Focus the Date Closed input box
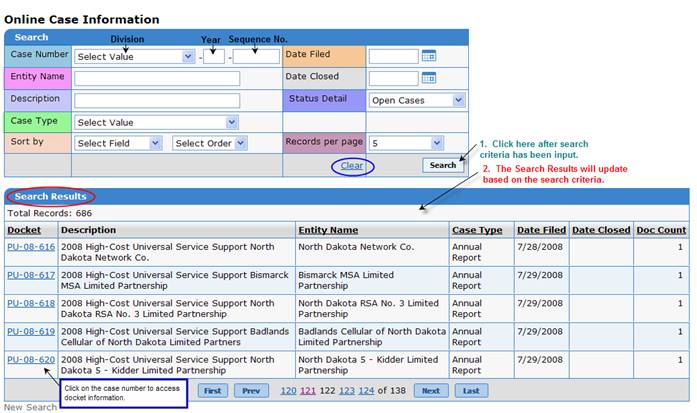The image size is (697, 413). point(393,79)
